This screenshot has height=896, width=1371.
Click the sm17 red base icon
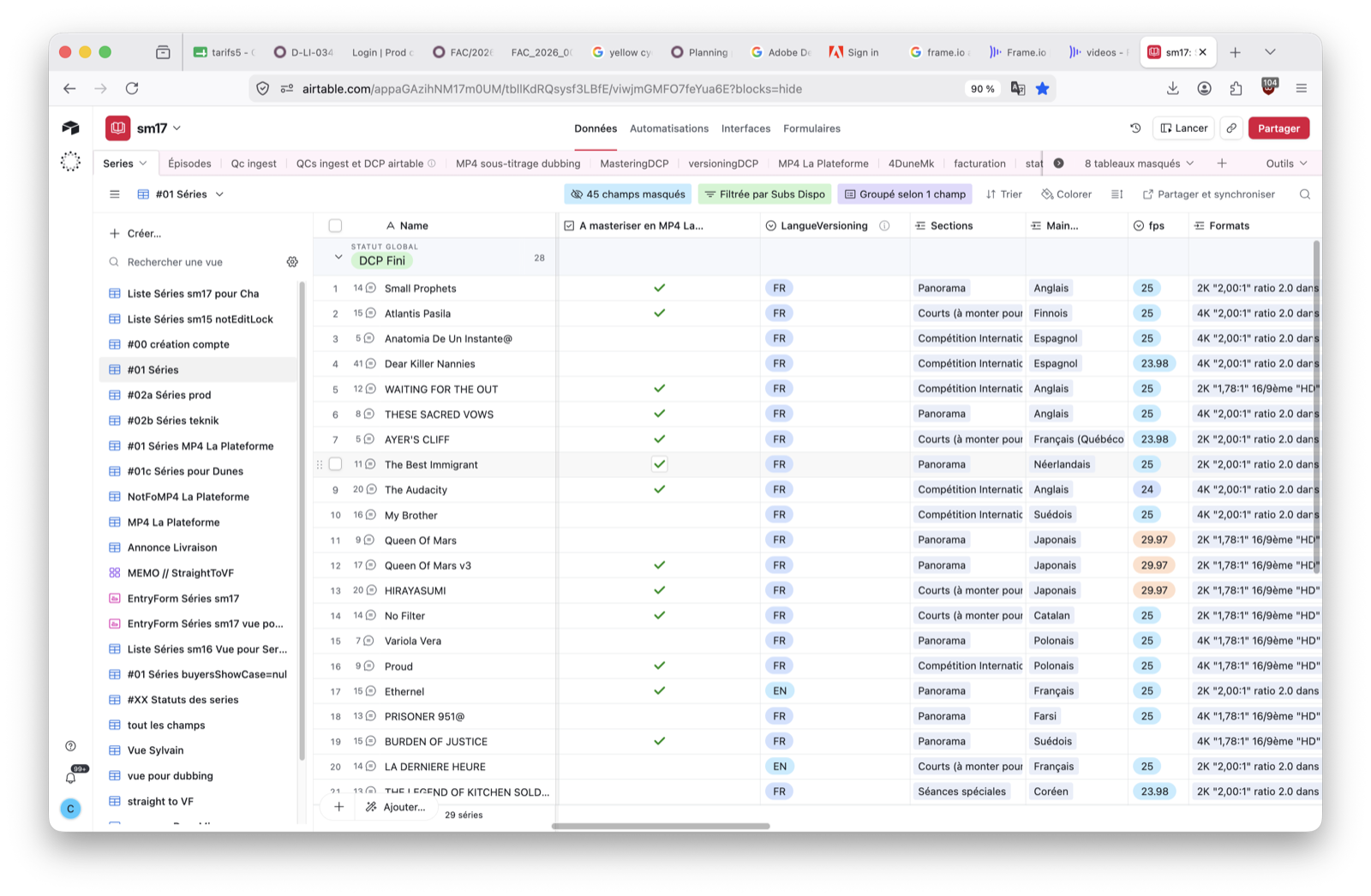tap(118, 128)
